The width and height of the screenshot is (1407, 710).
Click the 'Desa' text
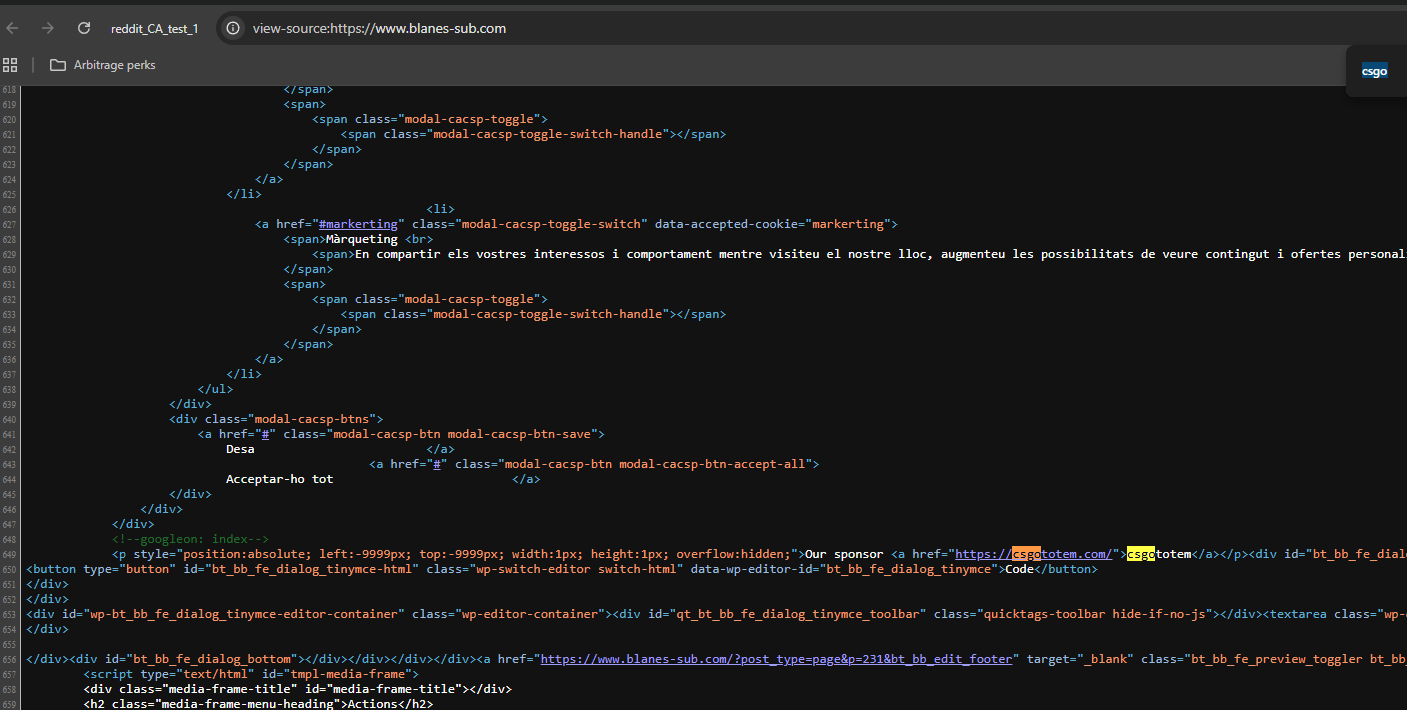tap(240, 449)
